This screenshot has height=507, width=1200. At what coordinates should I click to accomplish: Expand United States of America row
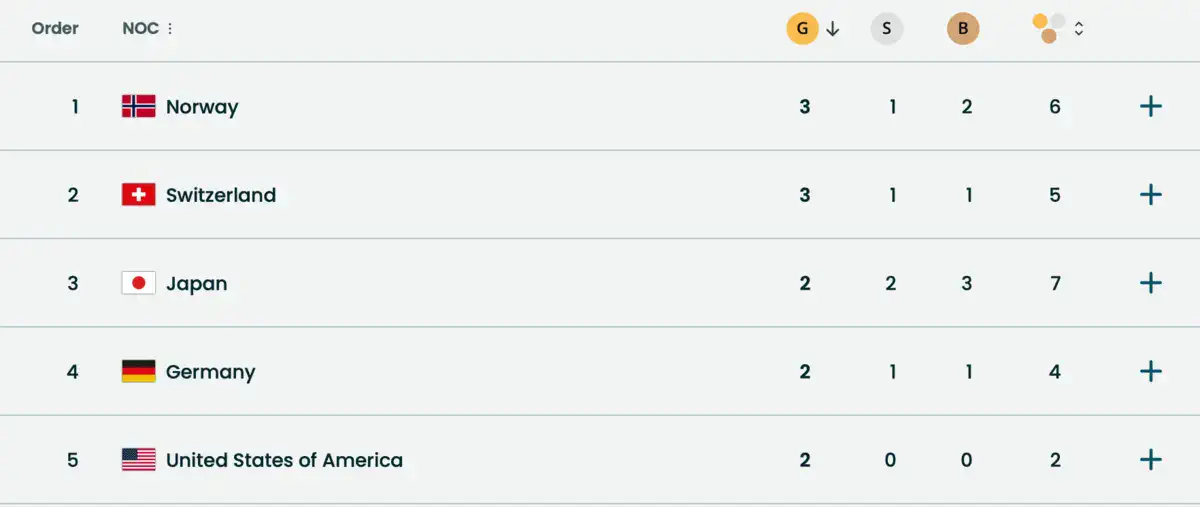pyautogui.click(x=1151, y=459)
